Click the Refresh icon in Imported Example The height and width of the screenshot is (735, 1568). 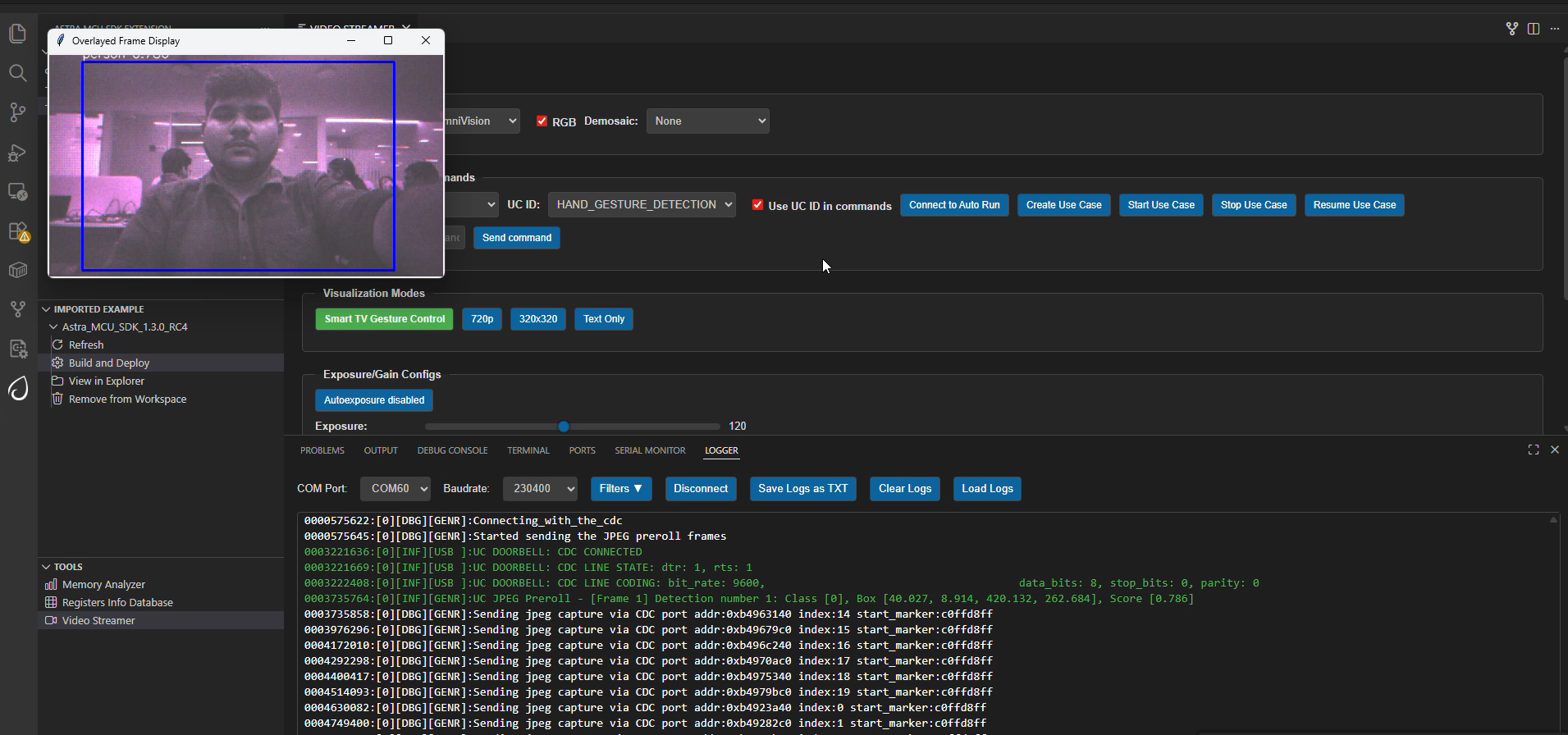pos(57,345)
